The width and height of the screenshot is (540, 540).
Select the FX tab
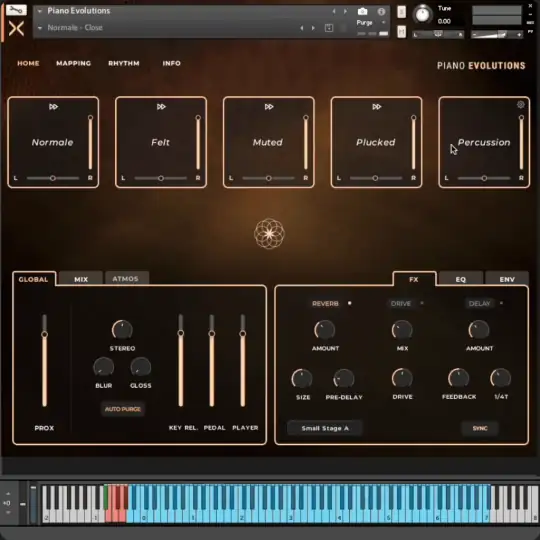click(x=414, y=279)
